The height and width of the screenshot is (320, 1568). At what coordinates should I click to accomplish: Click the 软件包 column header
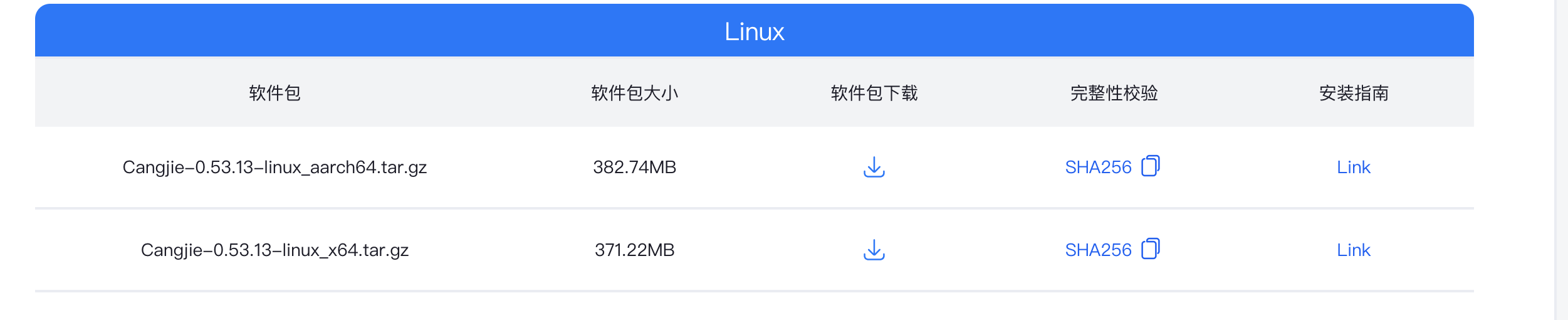[x=274, y=93]
